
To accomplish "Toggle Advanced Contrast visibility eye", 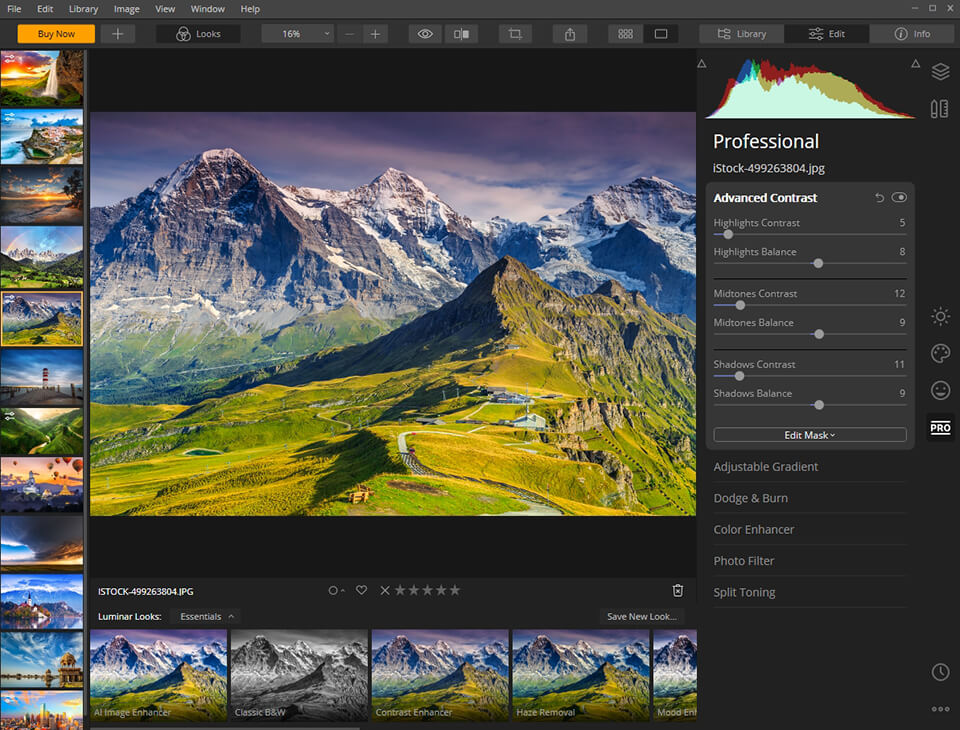I will [x=899, y=198].
